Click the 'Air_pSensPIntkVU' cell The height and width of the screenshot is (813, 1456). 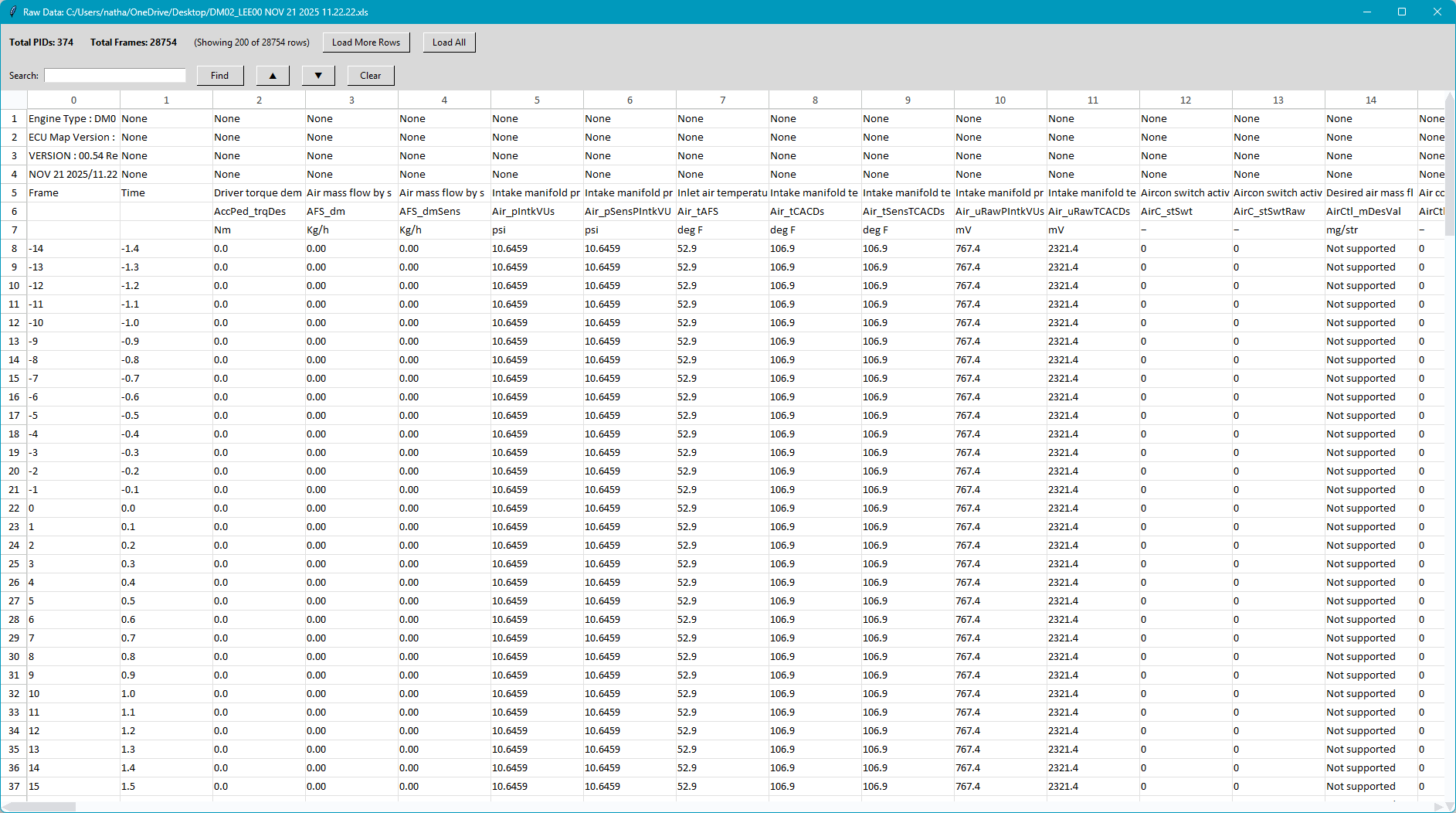630,212
